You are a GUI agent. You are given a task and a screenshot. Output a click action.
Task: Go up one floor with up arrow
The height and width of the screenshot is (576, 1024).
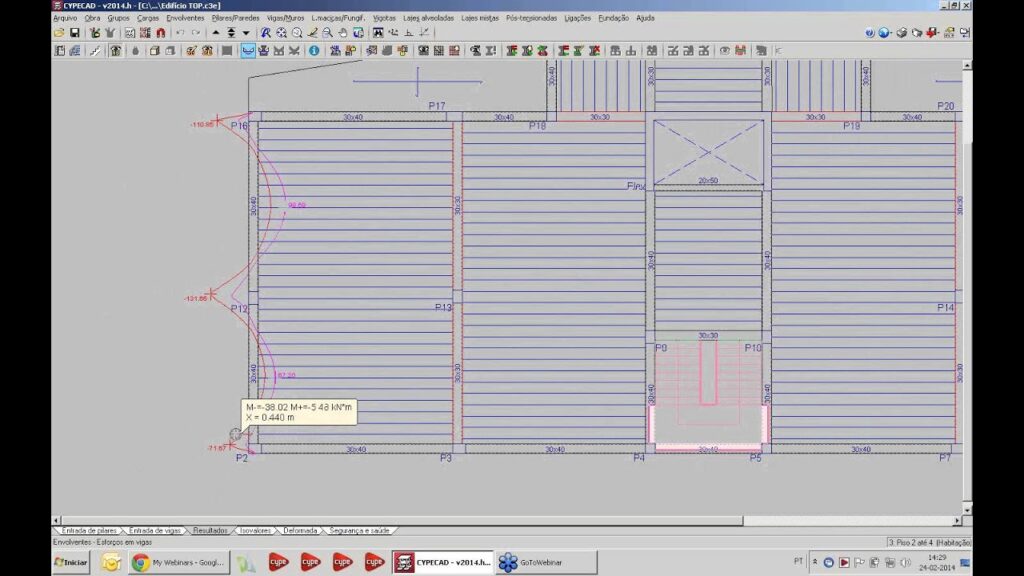pos(216,33)
